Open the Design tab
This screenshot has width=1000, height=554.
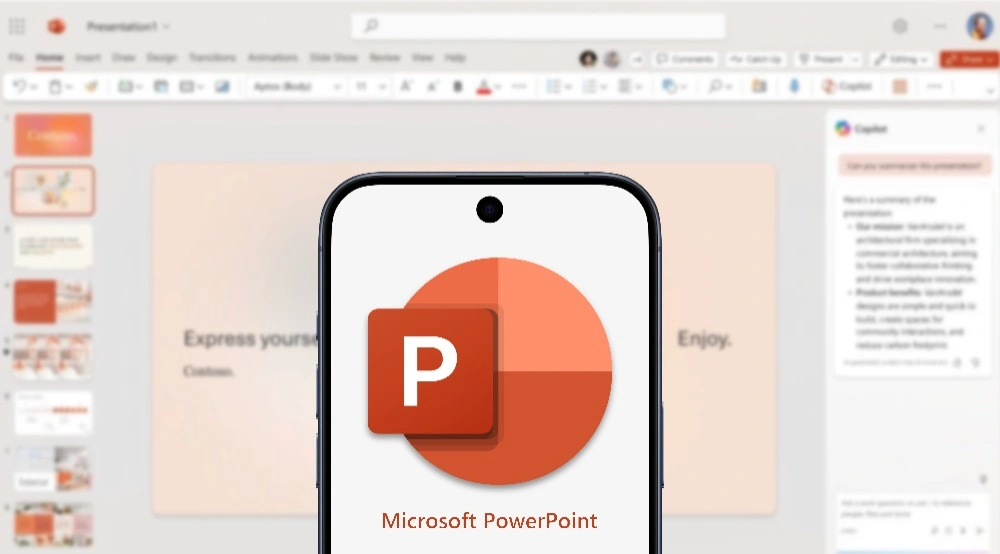coord(161,57)
